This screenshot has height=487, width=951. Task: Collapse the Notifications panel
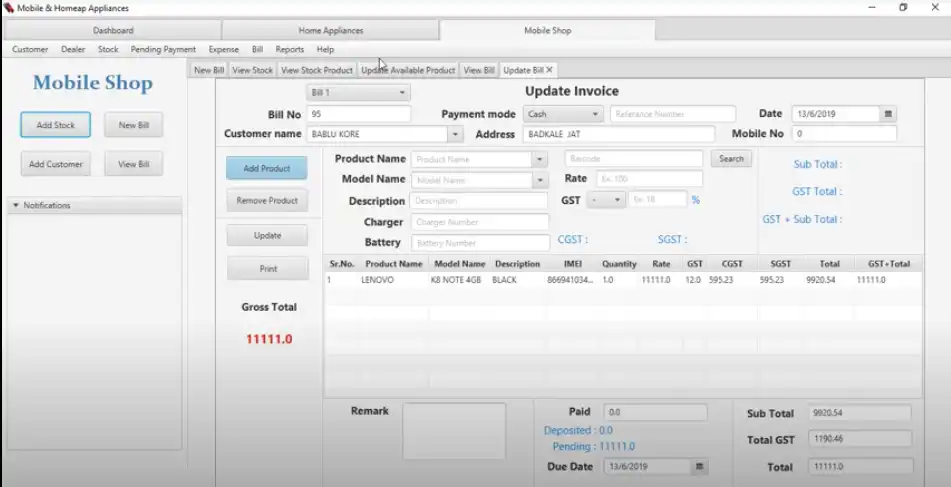click(x=16, y=206)
